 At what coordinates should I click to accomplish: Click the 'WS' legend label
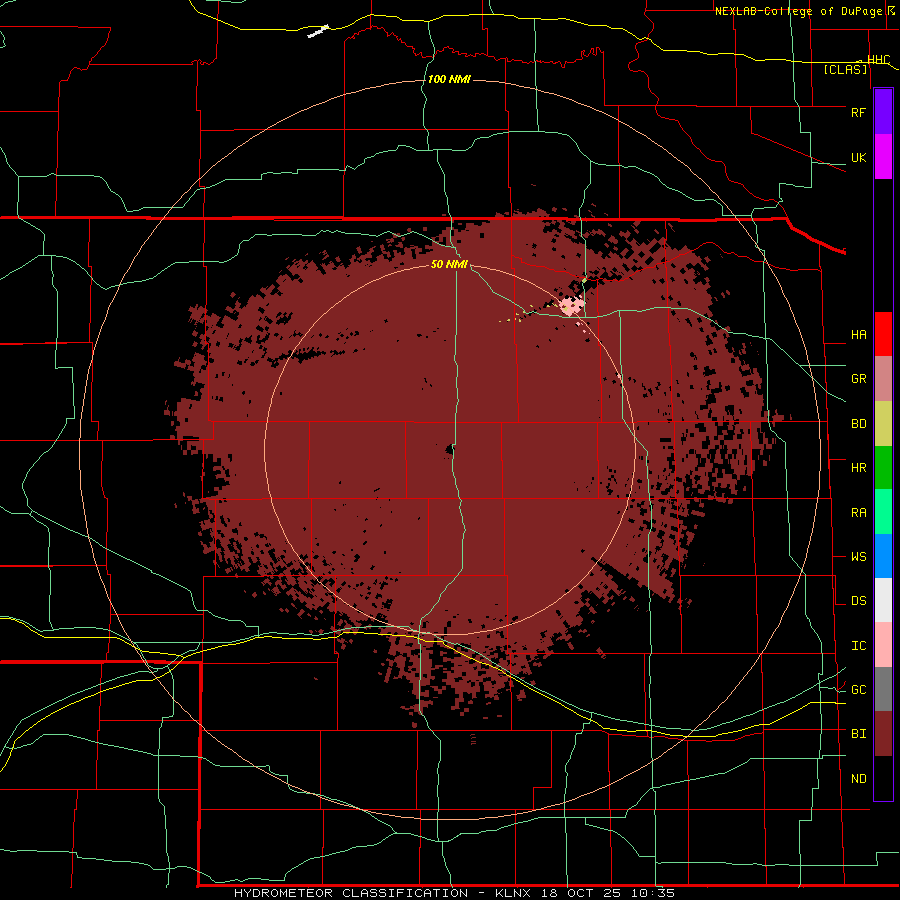(858, 557)
